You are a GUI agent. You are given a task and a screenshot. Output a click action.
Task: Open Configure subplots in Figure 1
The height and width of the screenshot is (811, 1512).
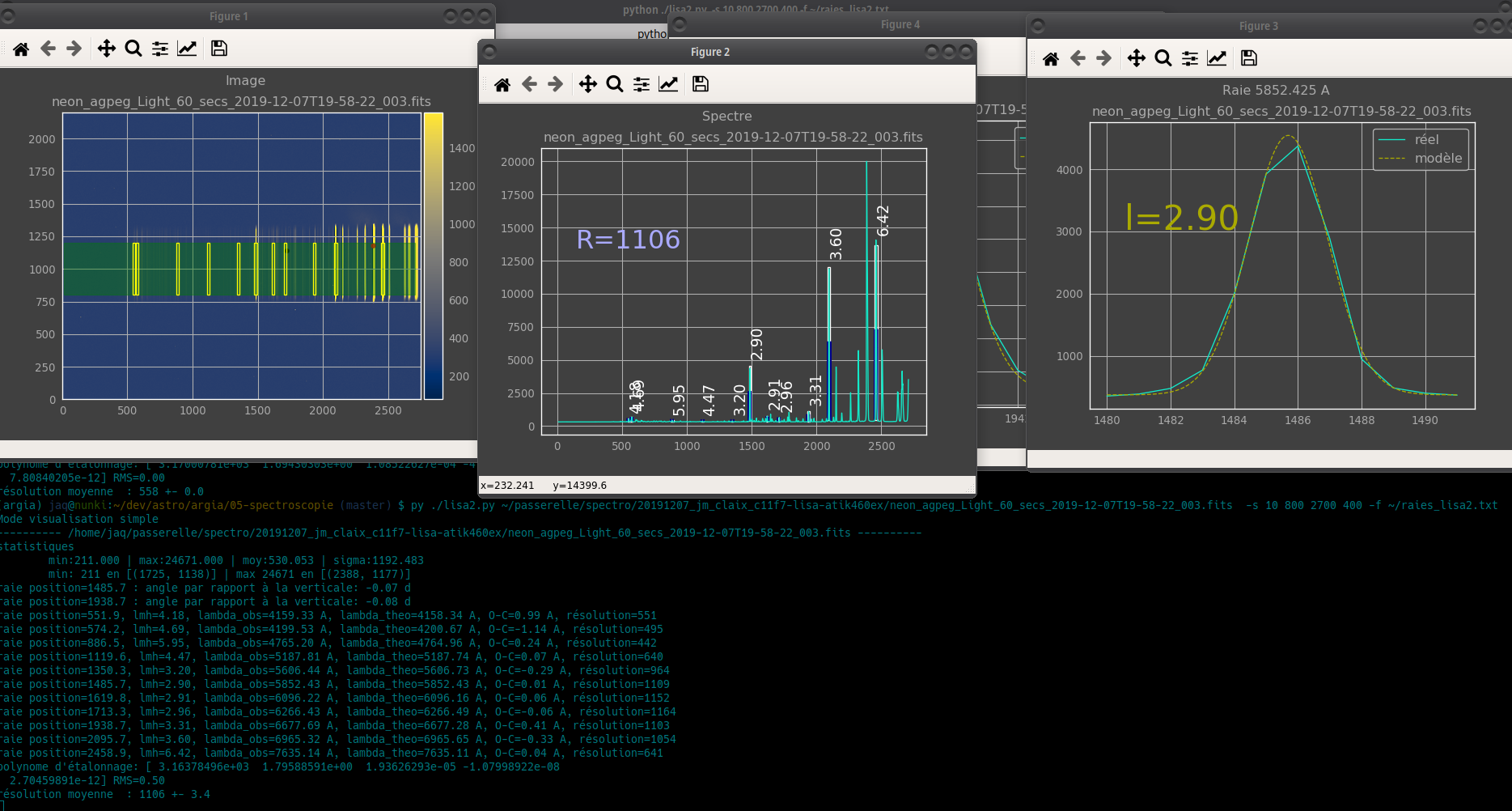(160, 49)
